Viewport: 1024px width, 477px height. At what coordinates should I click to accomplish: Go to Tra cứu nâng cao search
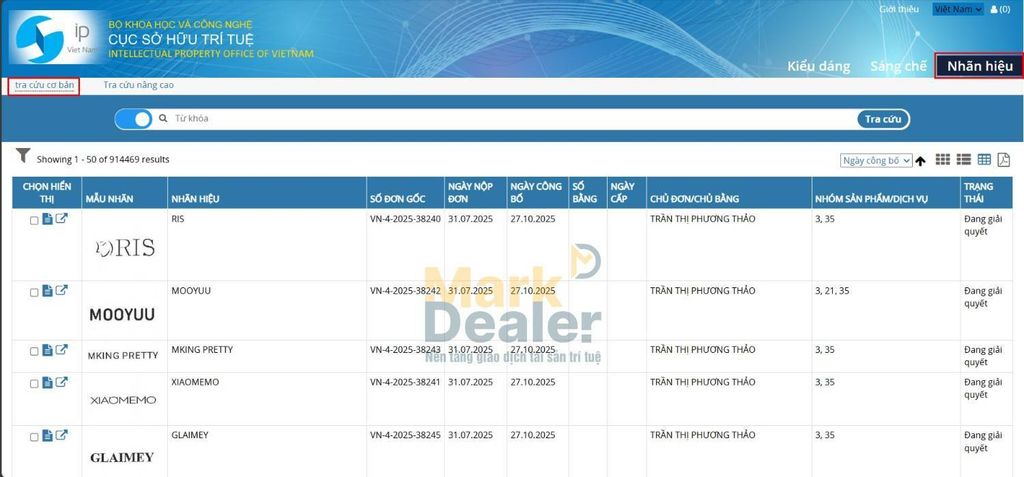point(138,85)
